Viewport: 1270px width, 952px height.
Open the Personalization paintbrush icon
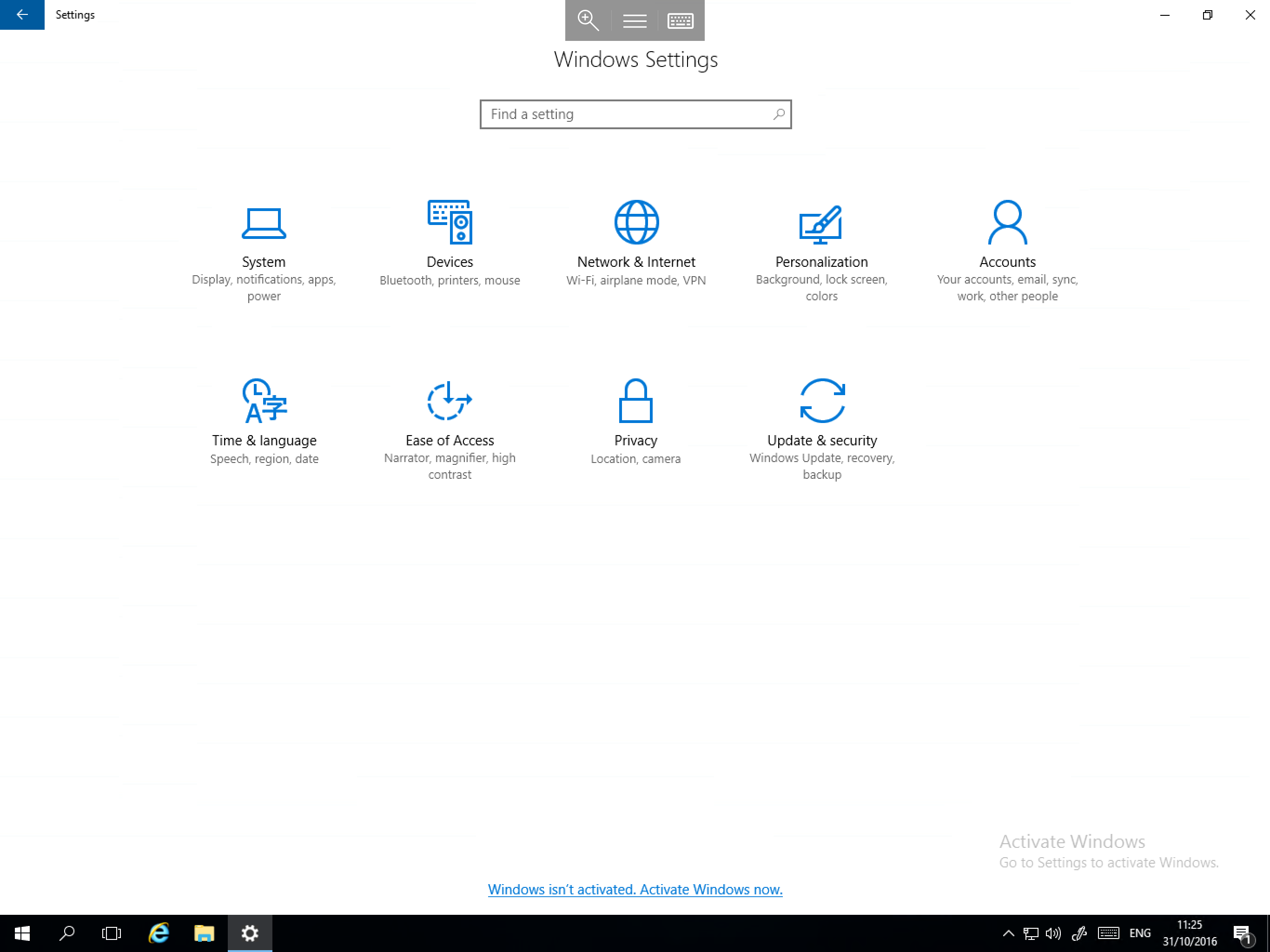click(821, 224)
